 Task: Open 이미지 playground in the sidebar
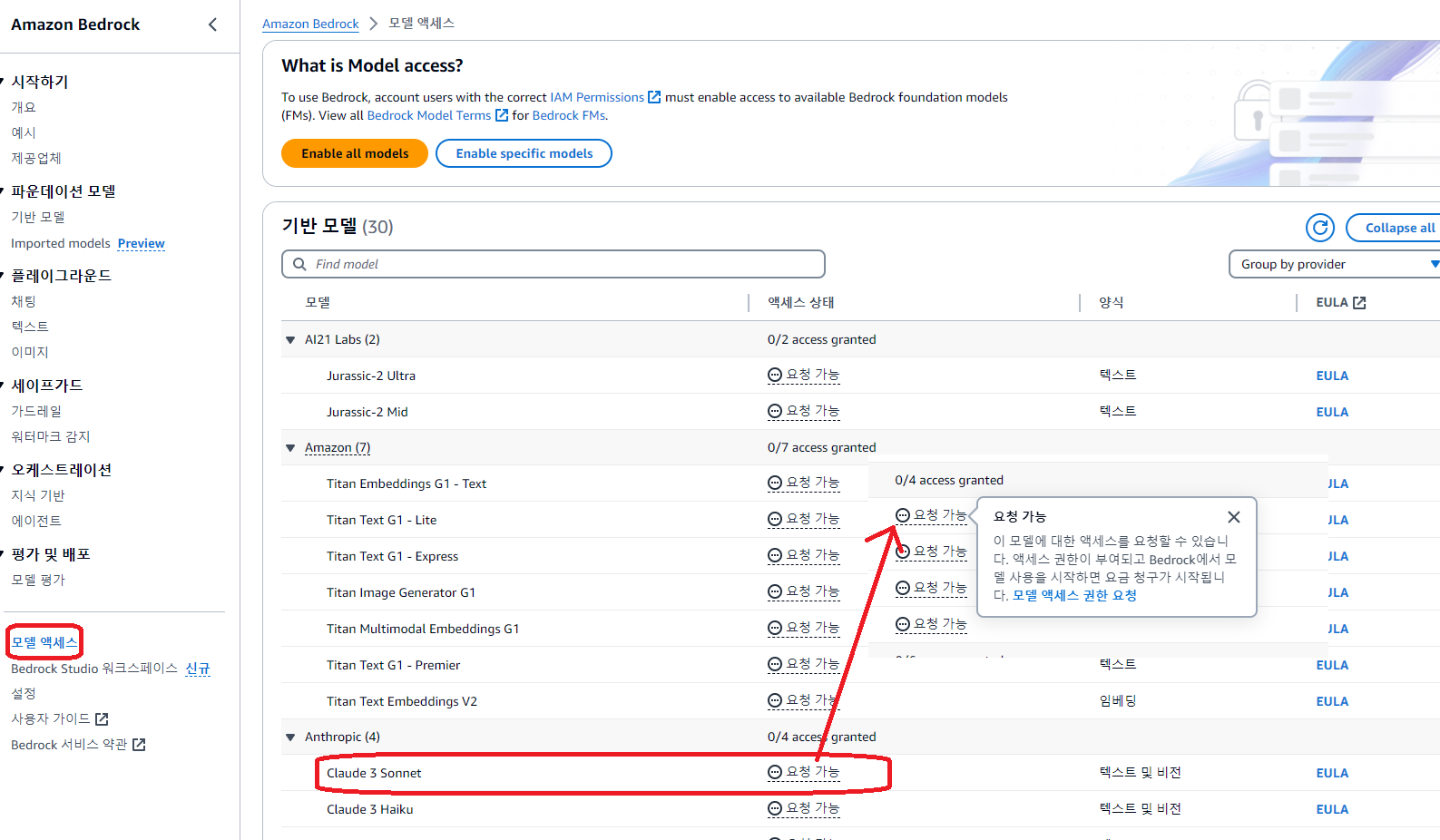tap(30, 352)
